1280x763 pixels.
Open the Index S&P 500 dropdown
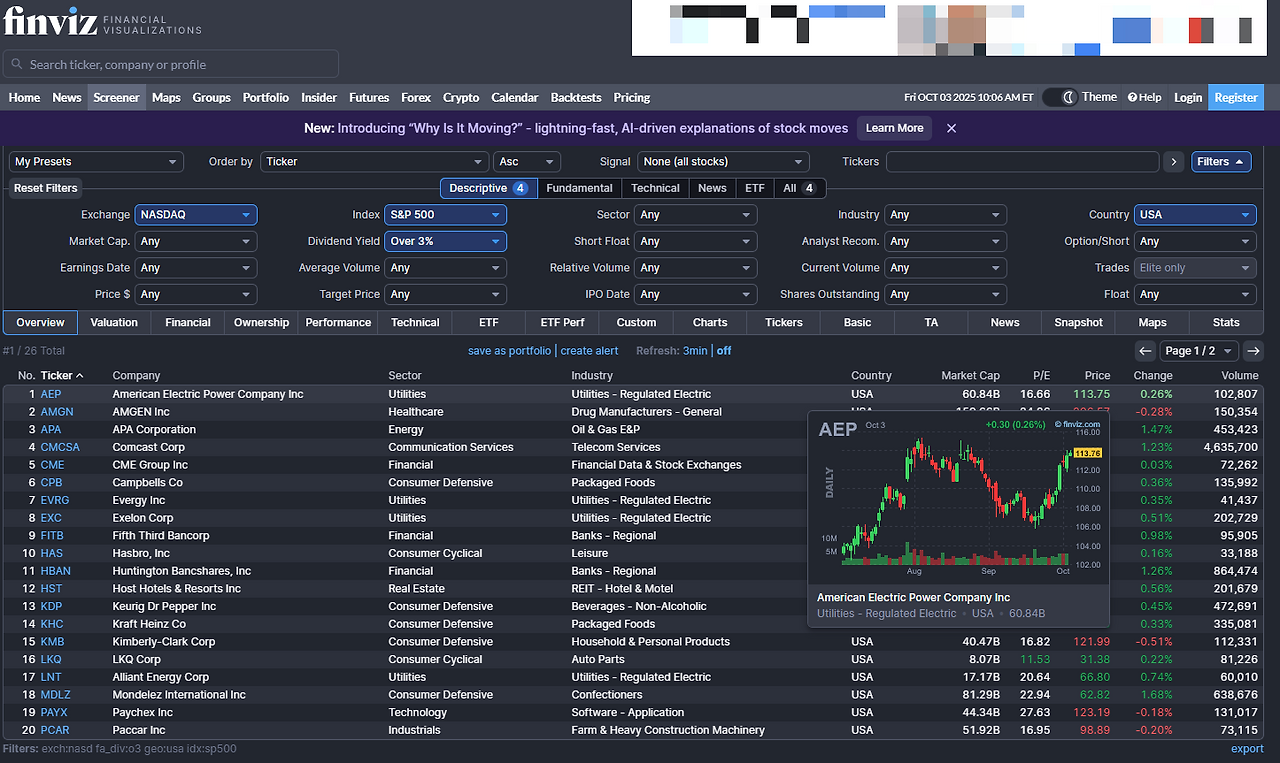pyautogui.click(x=445, y=214)
